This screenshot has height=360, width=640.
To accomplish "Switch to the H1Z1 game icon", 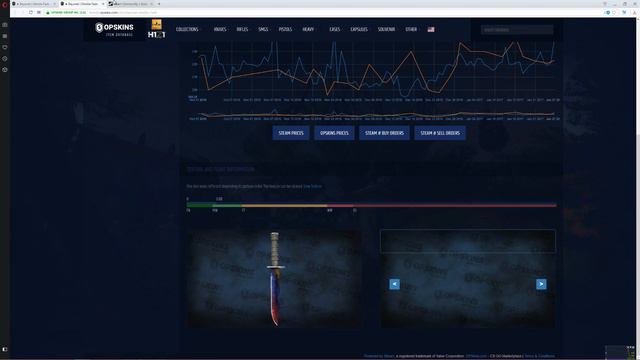I will pyautogui.click(x=156, y=30).
